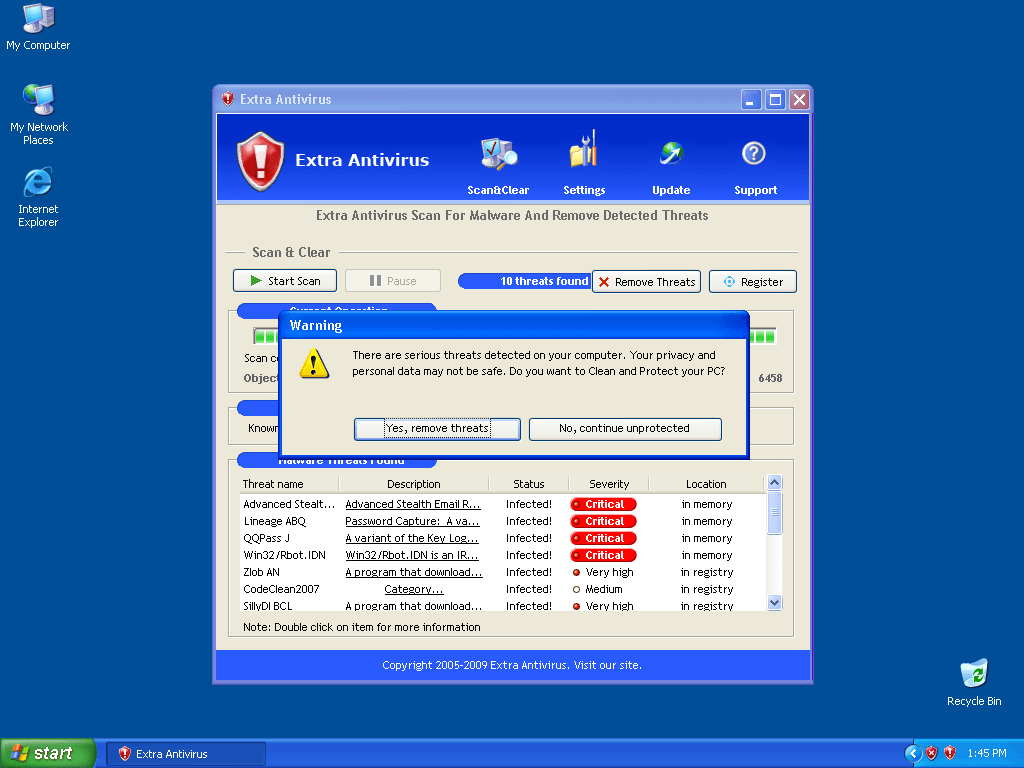Choose No, continue unprotected
The image size is (1024, 768).
click(624, 429)
